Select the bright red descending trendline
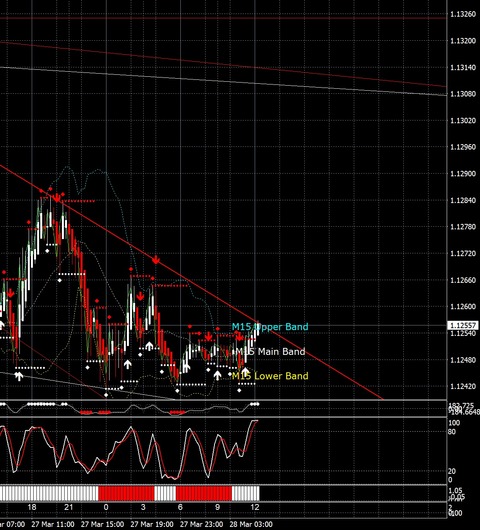This screenshot has height=530, width=480. click(x=191, y=283)
